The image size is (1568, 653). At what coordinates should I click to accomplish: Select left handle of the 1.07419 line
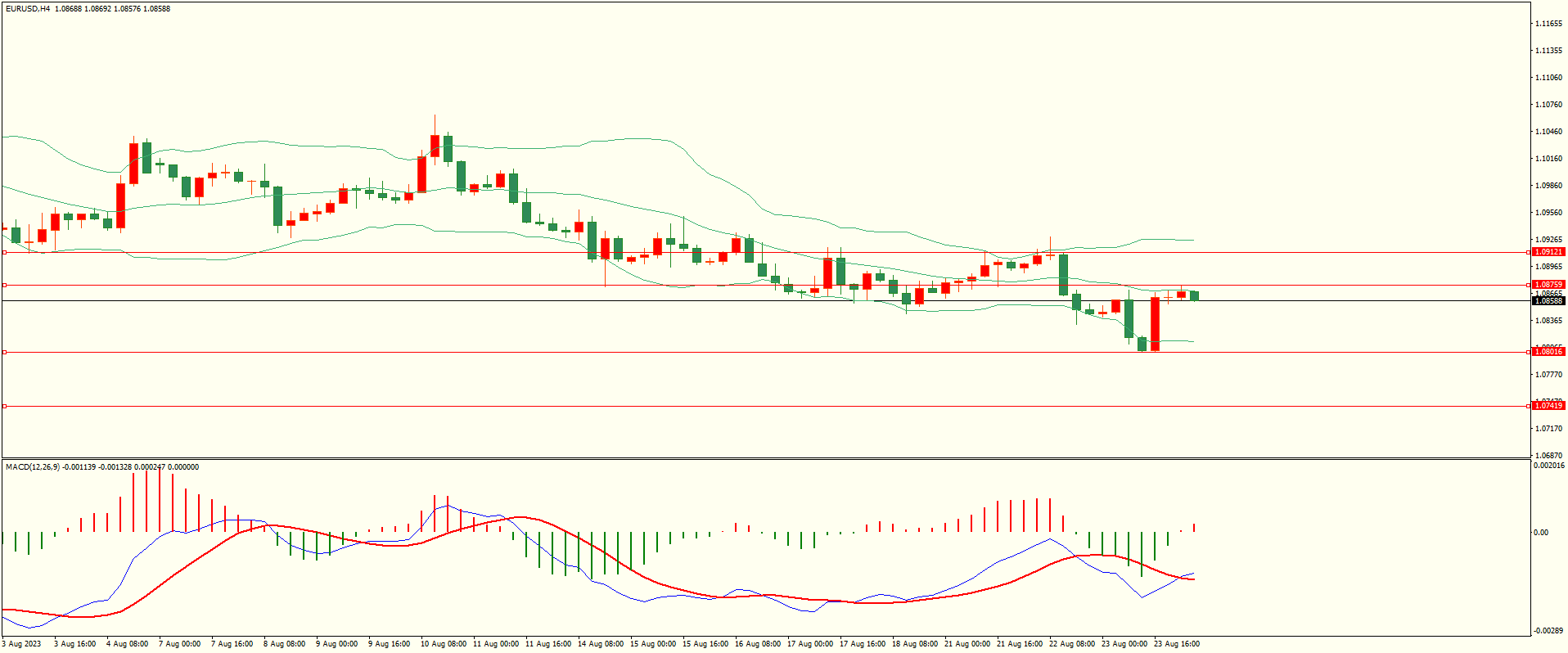(5, 406)
